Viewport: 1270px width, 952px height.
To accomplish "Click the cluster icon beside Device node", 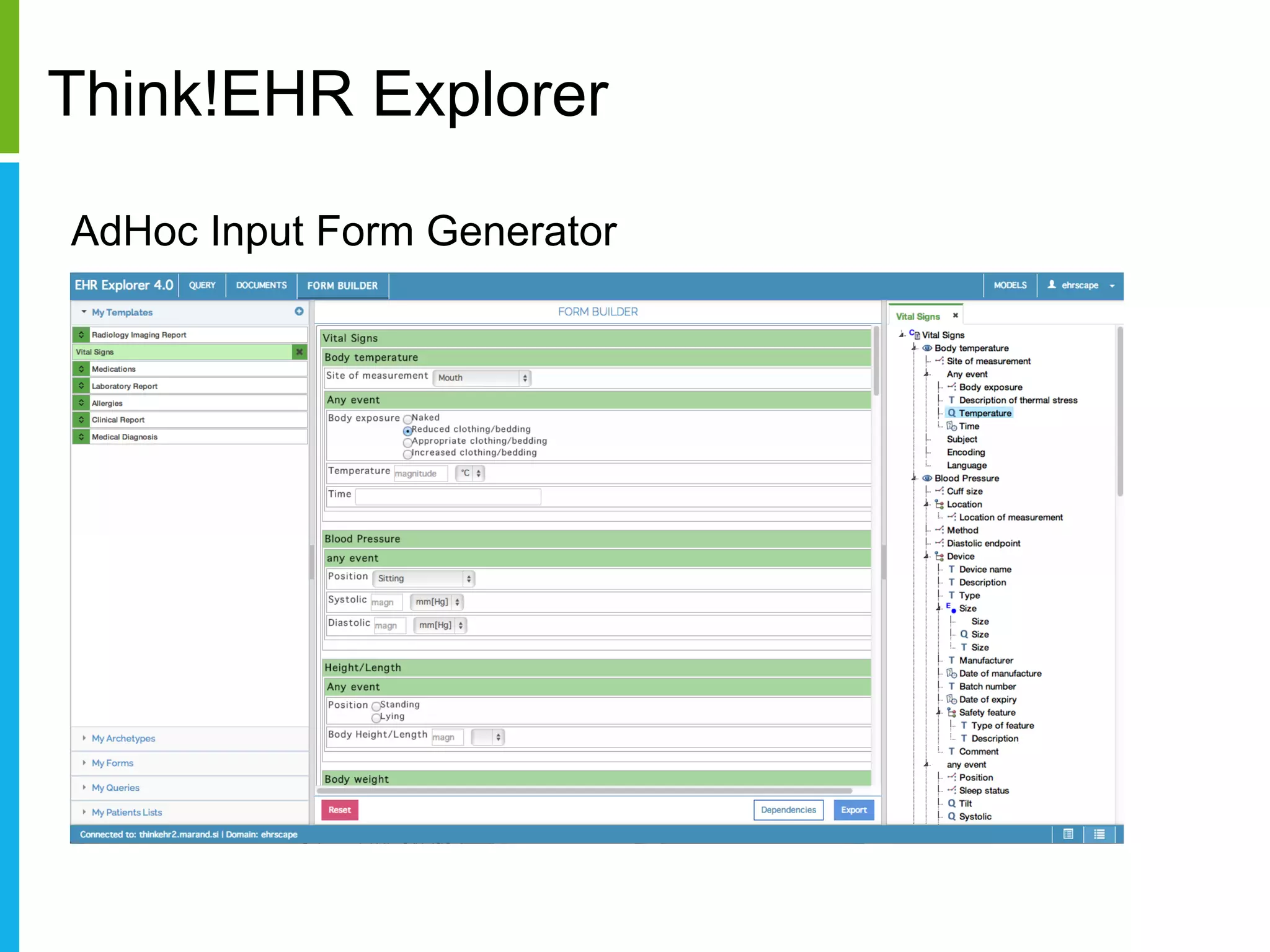I will coord(939,556).
